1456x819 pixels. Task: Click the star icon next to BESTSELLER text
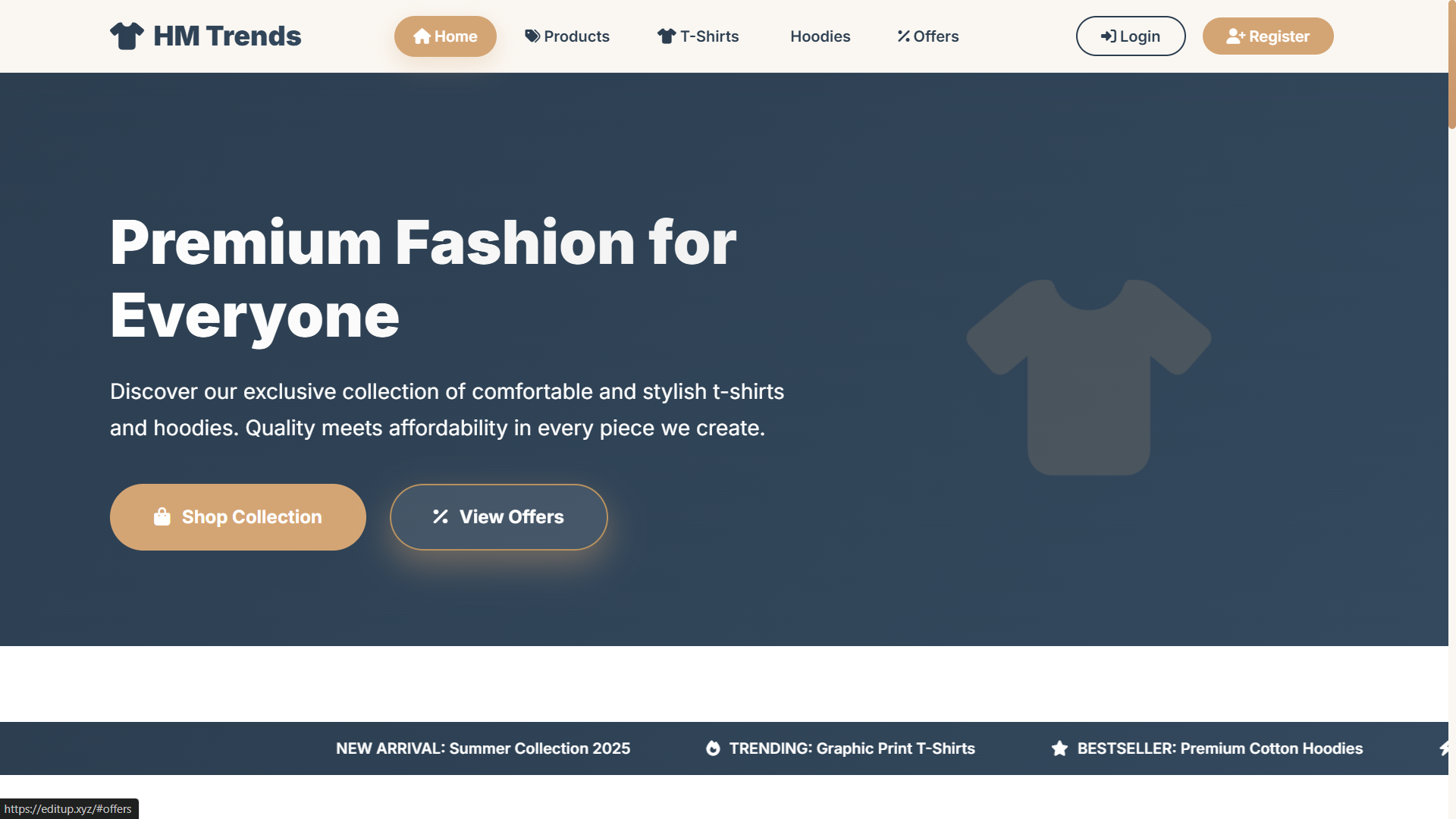click(1059, 748)
